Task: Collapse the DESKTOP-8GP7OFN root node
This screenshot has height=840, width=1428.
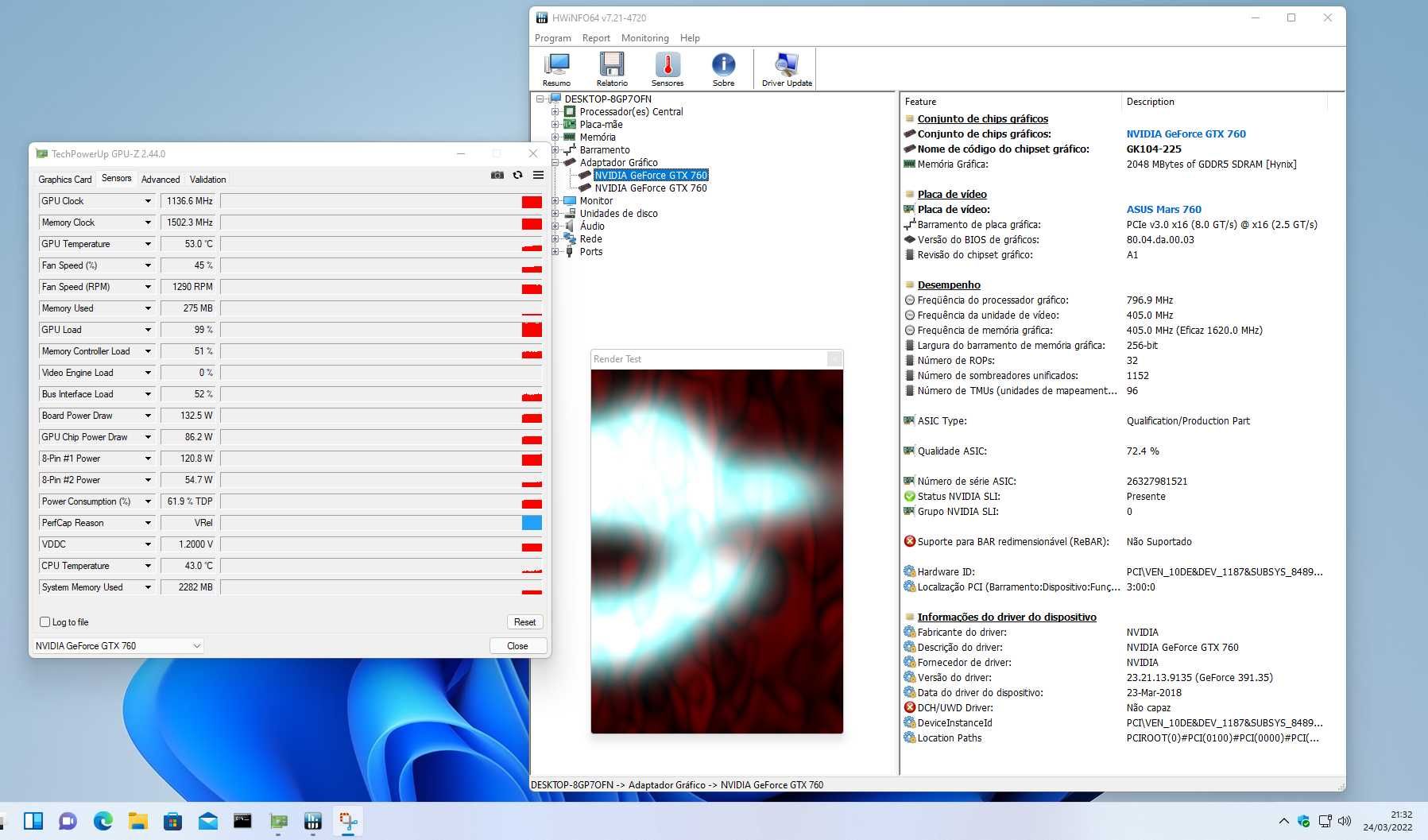Action: [x=540, y=99]
